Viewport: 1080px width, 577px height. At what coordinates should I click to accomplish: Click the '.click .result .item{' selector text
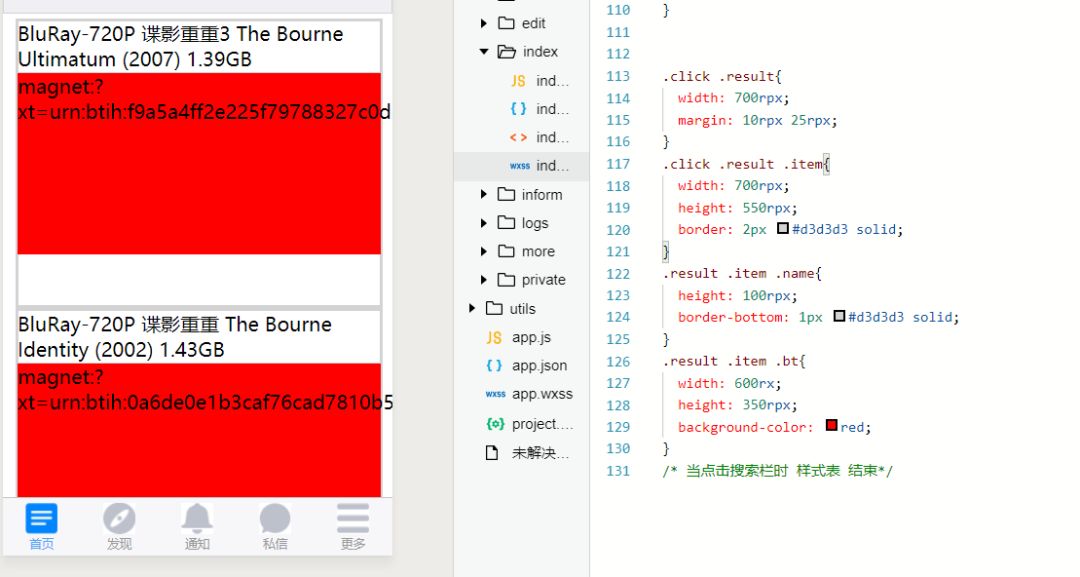point(747,164)
